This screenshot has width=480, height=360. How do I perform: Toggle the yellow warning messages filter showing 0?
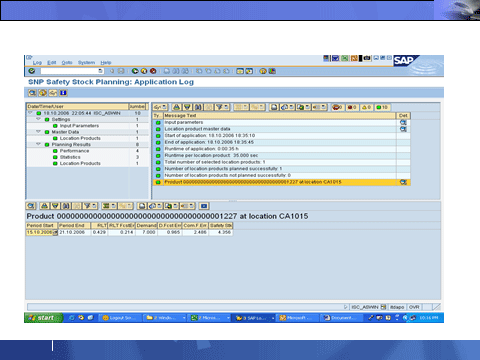point(366,107)
